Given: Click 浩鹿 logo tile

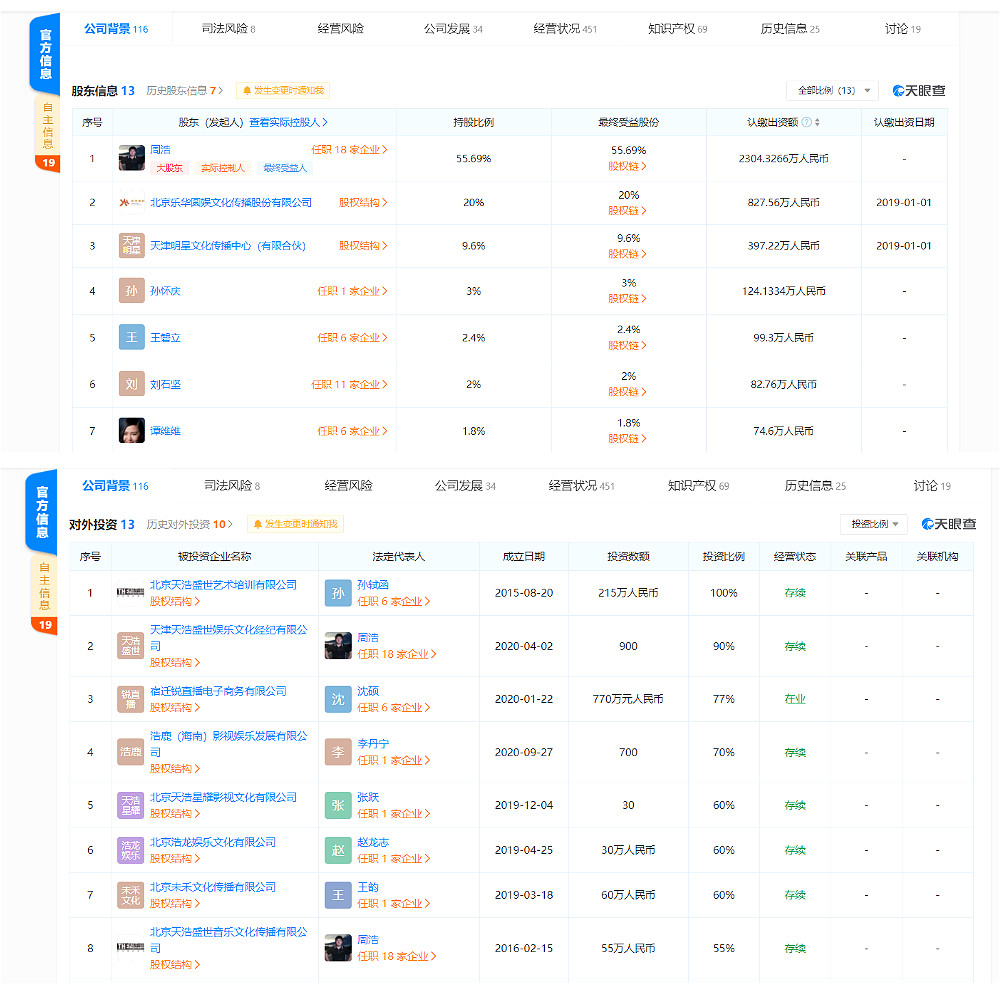Looking at the screenshot, I should coord(130,752).
